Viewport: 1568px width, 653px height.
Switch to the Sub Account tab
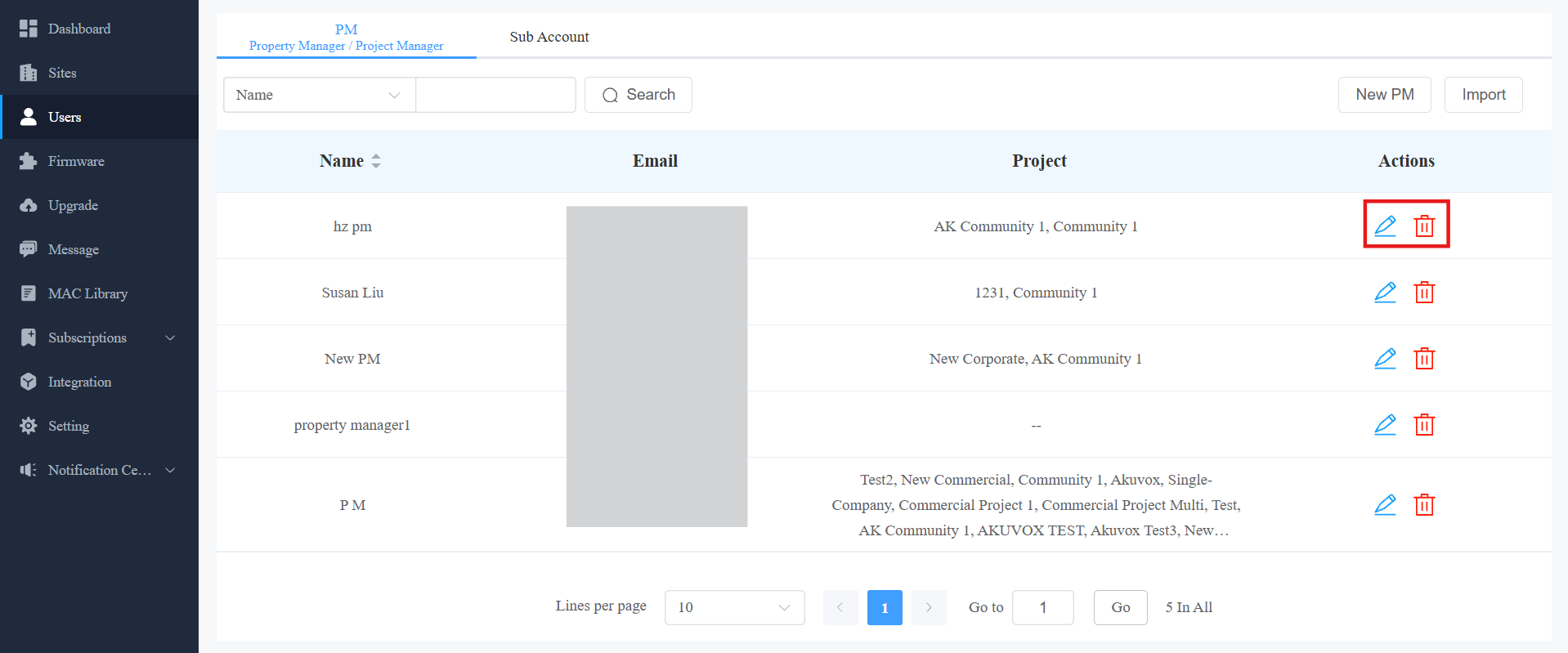point(549,37)
